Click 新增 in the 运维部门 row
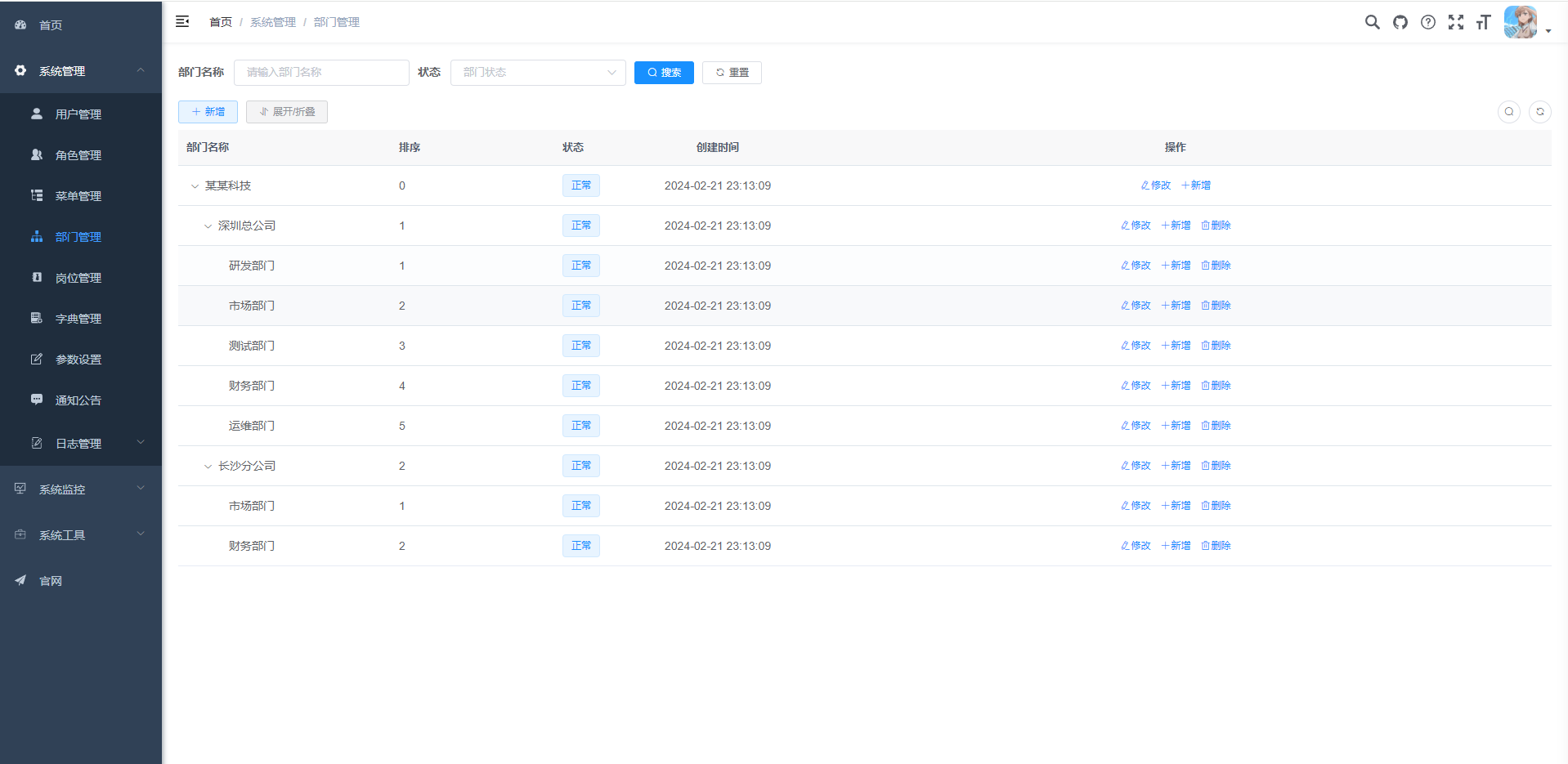The image size is (1568, 764). click(1176, 426)
